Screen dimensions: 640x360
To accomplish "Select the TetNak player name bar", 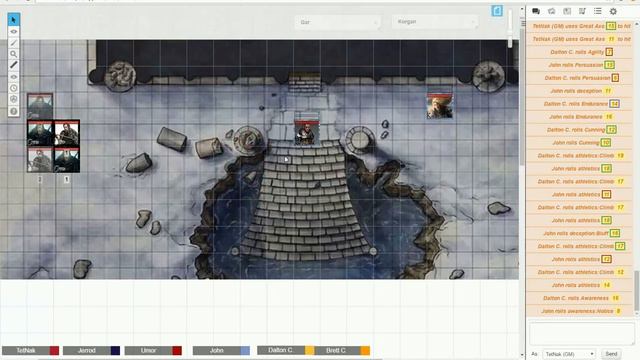I will click(x=26, y=350).
